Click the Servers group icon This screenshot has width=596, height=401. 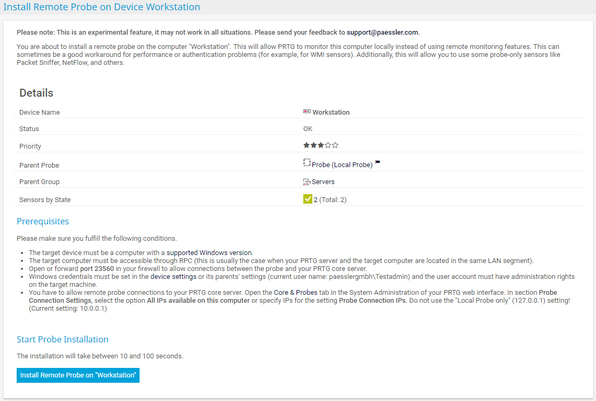pos(307,182)
